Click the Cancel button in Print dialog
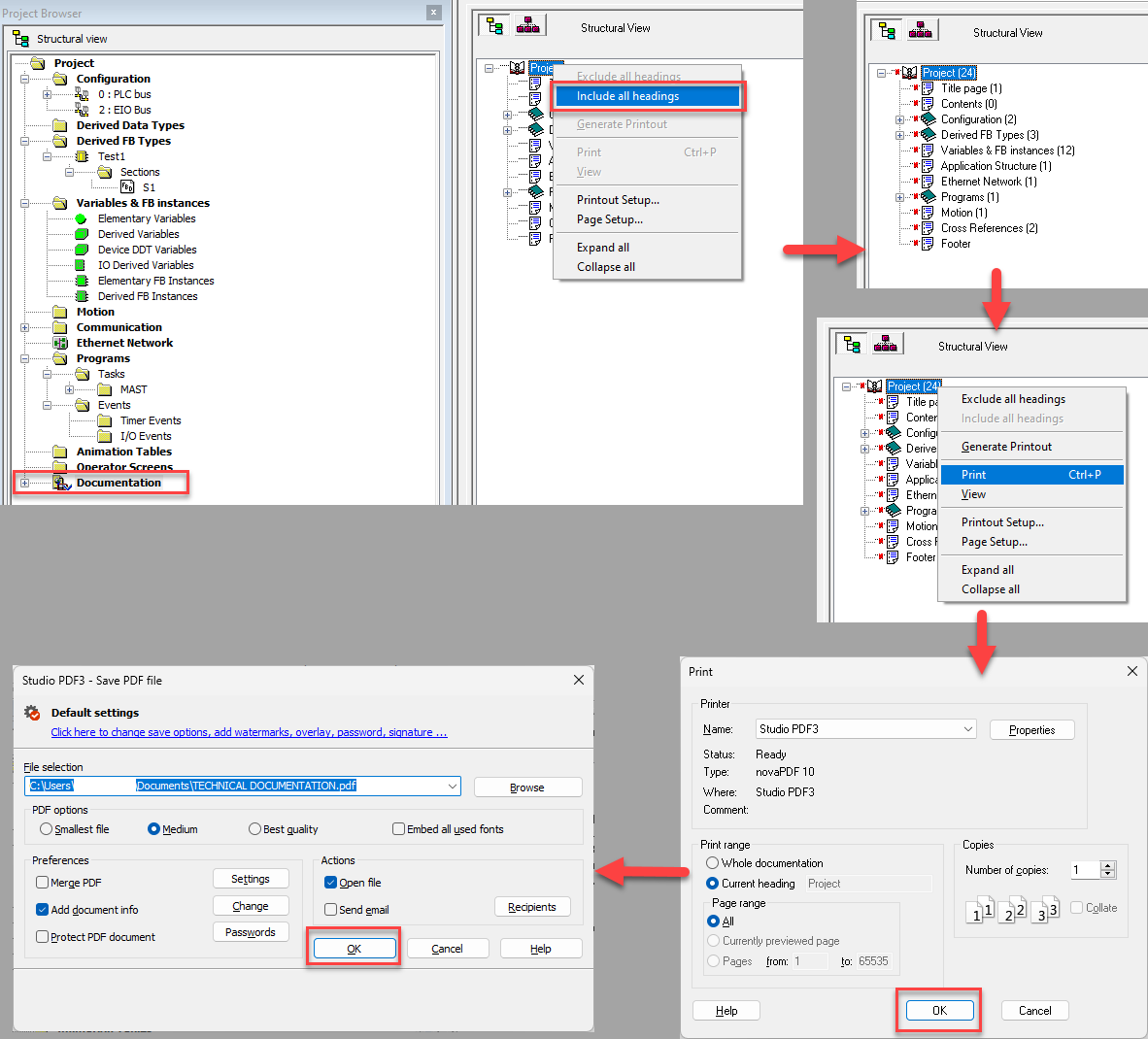 (1034, 1011)
